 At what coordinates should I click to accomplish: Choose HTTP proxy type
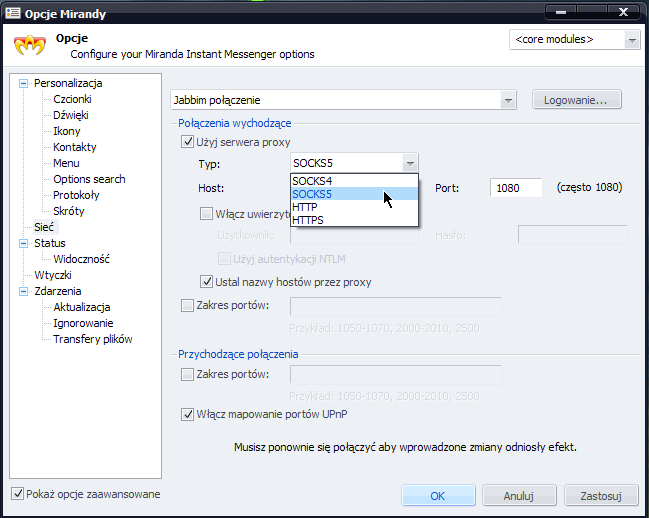click(x=354, y=207)
